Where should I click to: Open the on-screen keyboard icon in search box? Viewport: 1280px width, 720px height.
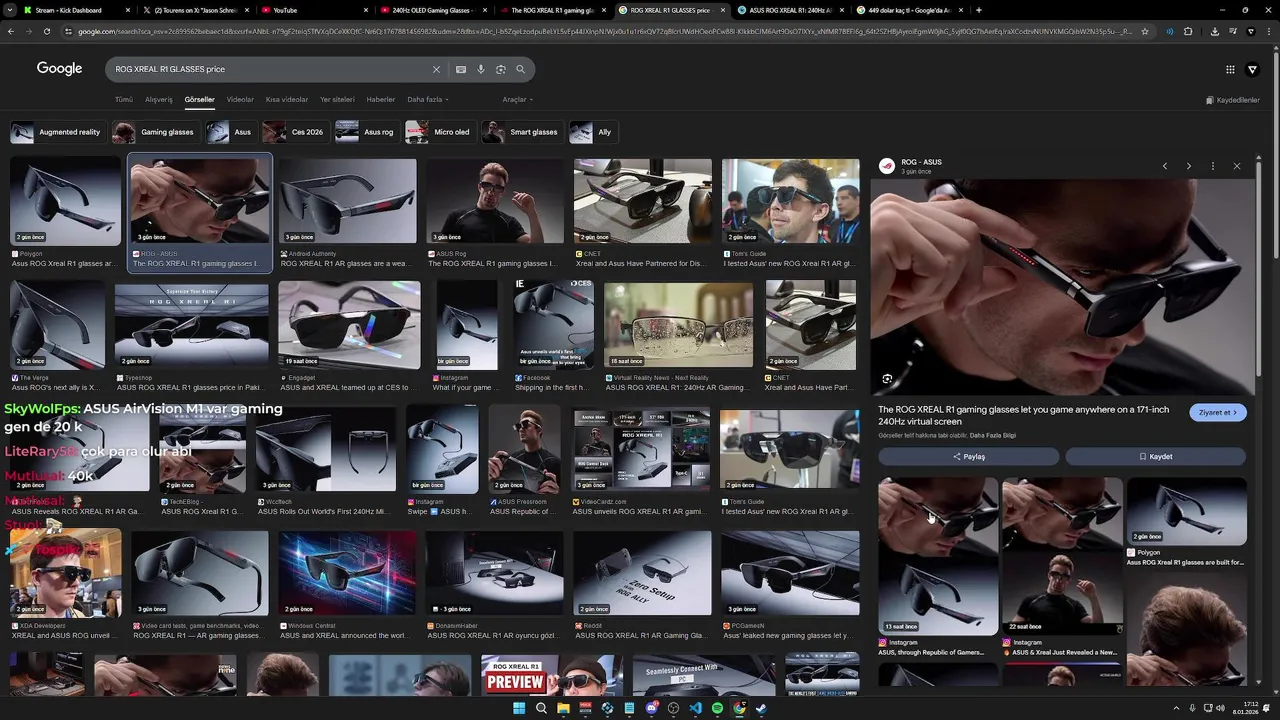(x=461, y=70)
